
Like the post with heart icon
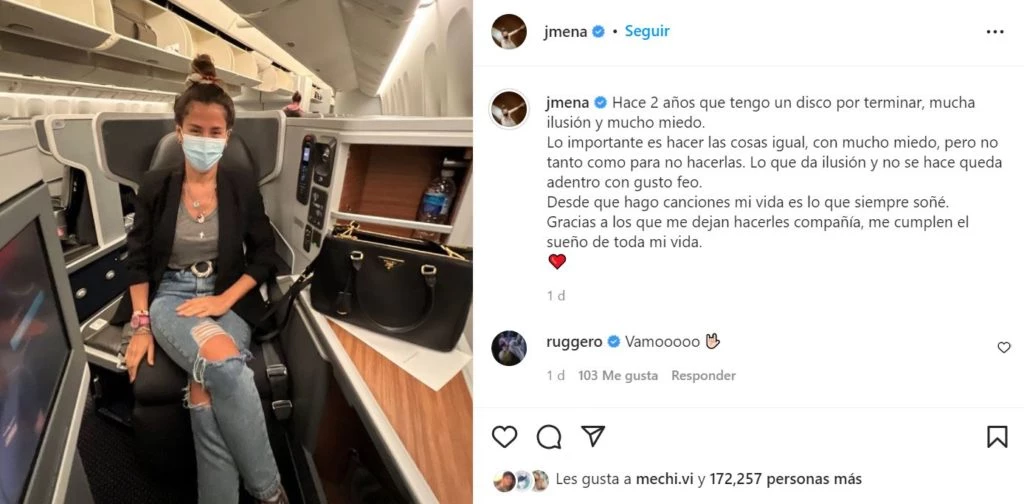click(504, 436)
